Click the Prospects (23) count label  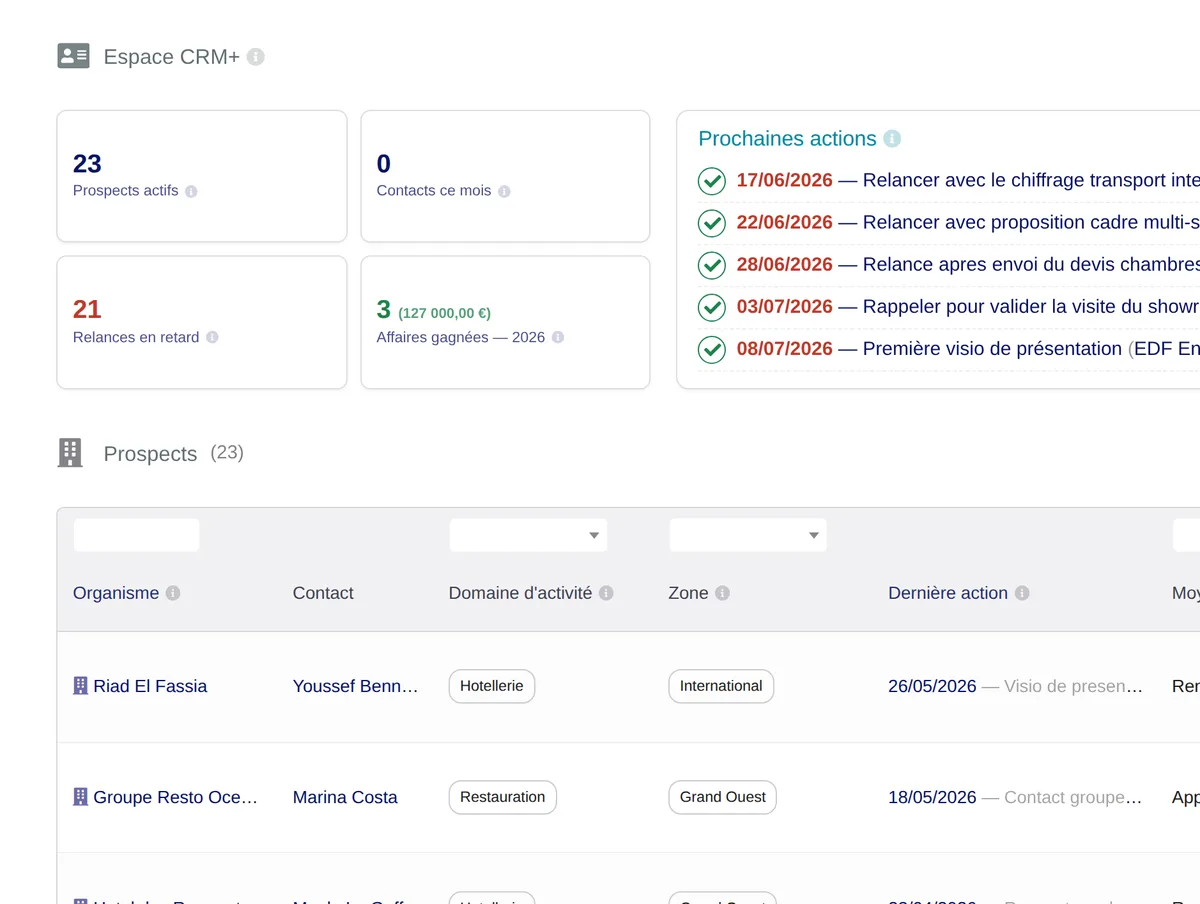(x=227, y=453)
